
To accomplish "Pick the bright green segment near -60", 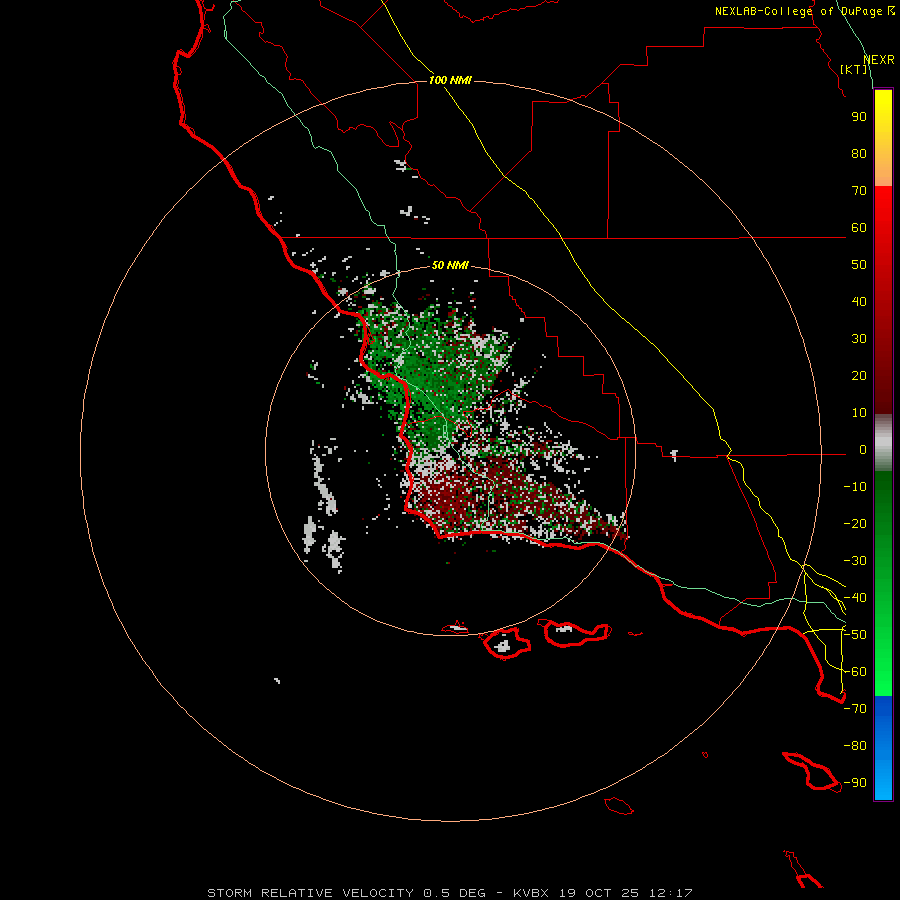I will 883,672.
